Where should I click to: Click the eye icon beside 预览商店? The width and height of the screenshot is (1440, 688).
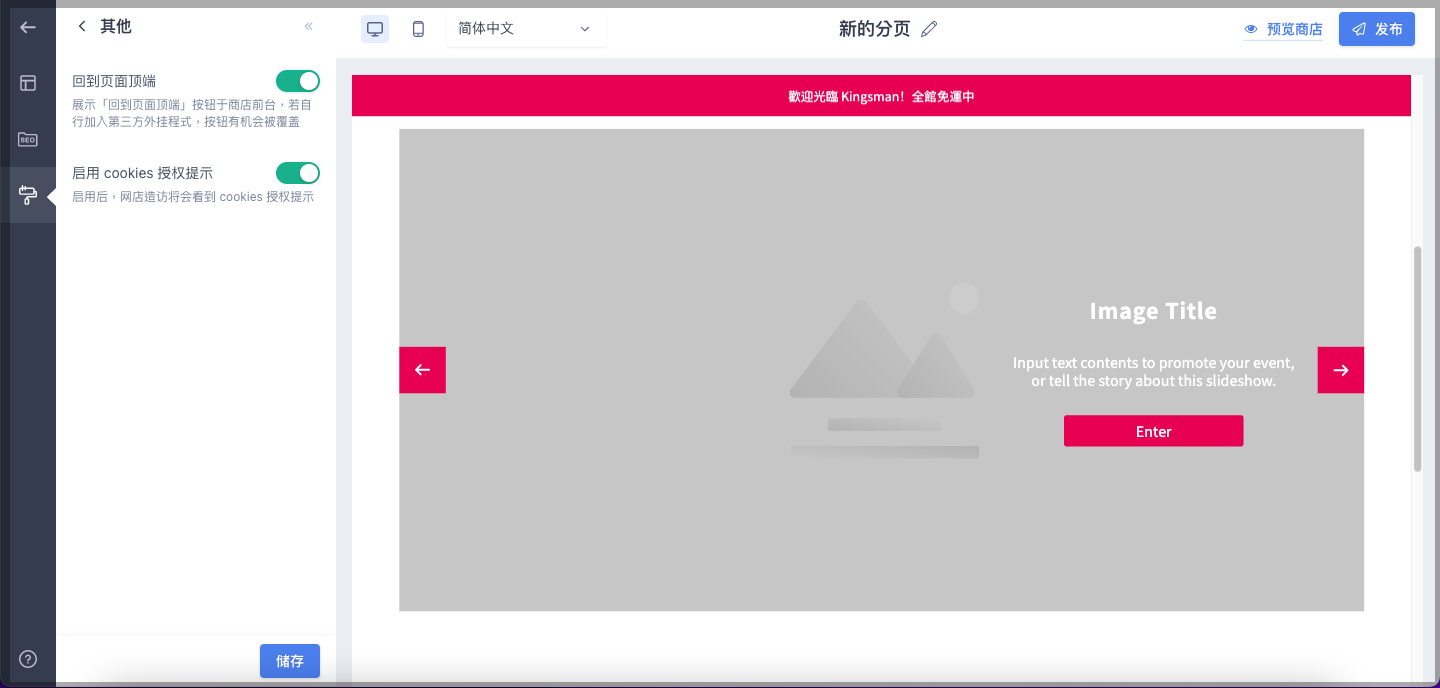tap(1251, 29)
